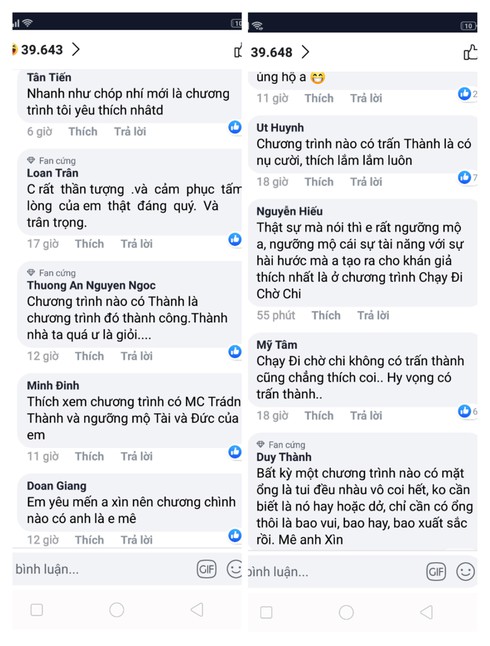Expand the reactions chevron next to 39.643
This screenshot has height=646, width=490.
click(x=75, y=49)
